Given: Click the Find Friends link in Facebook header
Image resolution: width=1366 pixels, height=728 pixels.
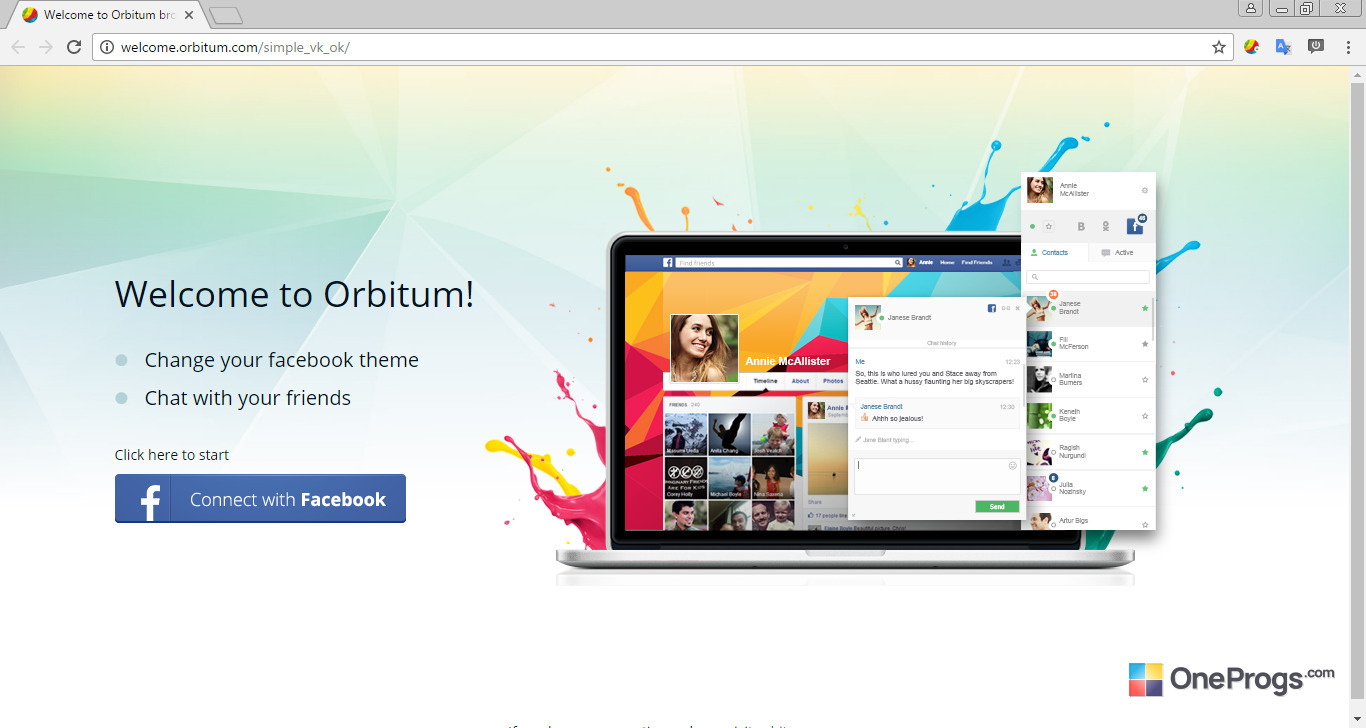Looking at the screenshot, I should [977, 263].
